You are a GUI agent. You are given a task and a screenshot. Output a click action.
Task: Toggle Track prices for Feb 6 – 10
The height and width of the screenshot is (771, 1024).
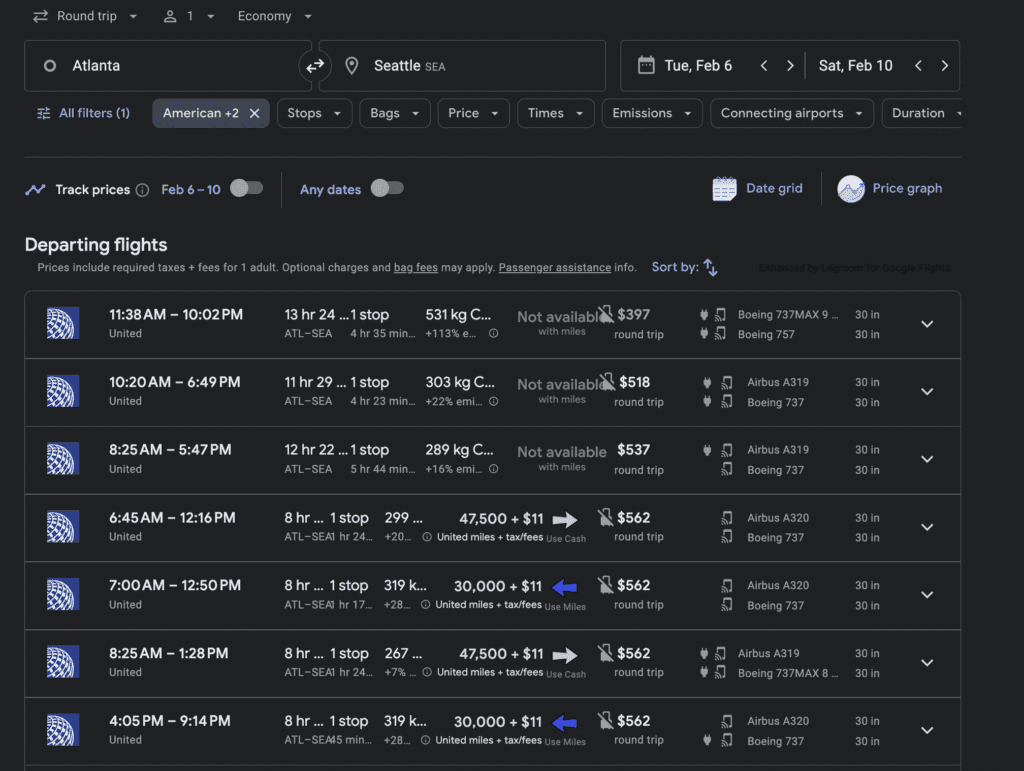246,188
